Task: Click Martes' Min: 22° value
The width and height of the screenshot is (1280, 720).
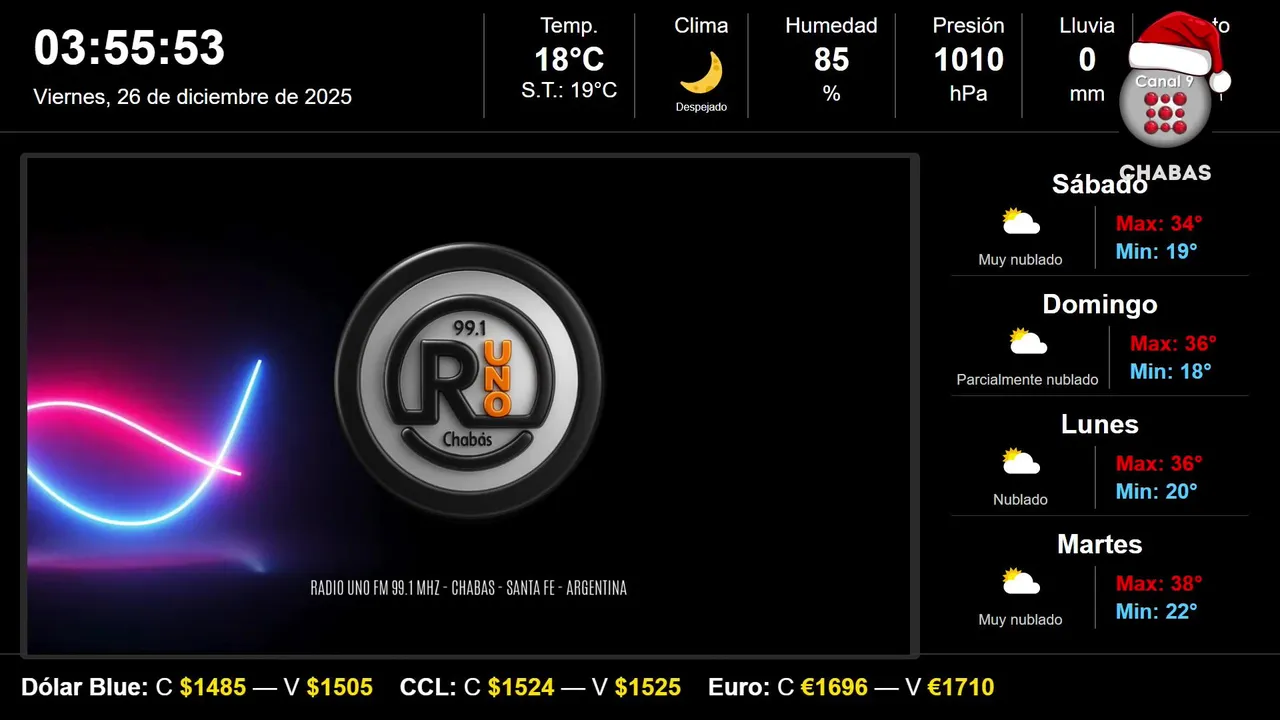Action: 1157,611
